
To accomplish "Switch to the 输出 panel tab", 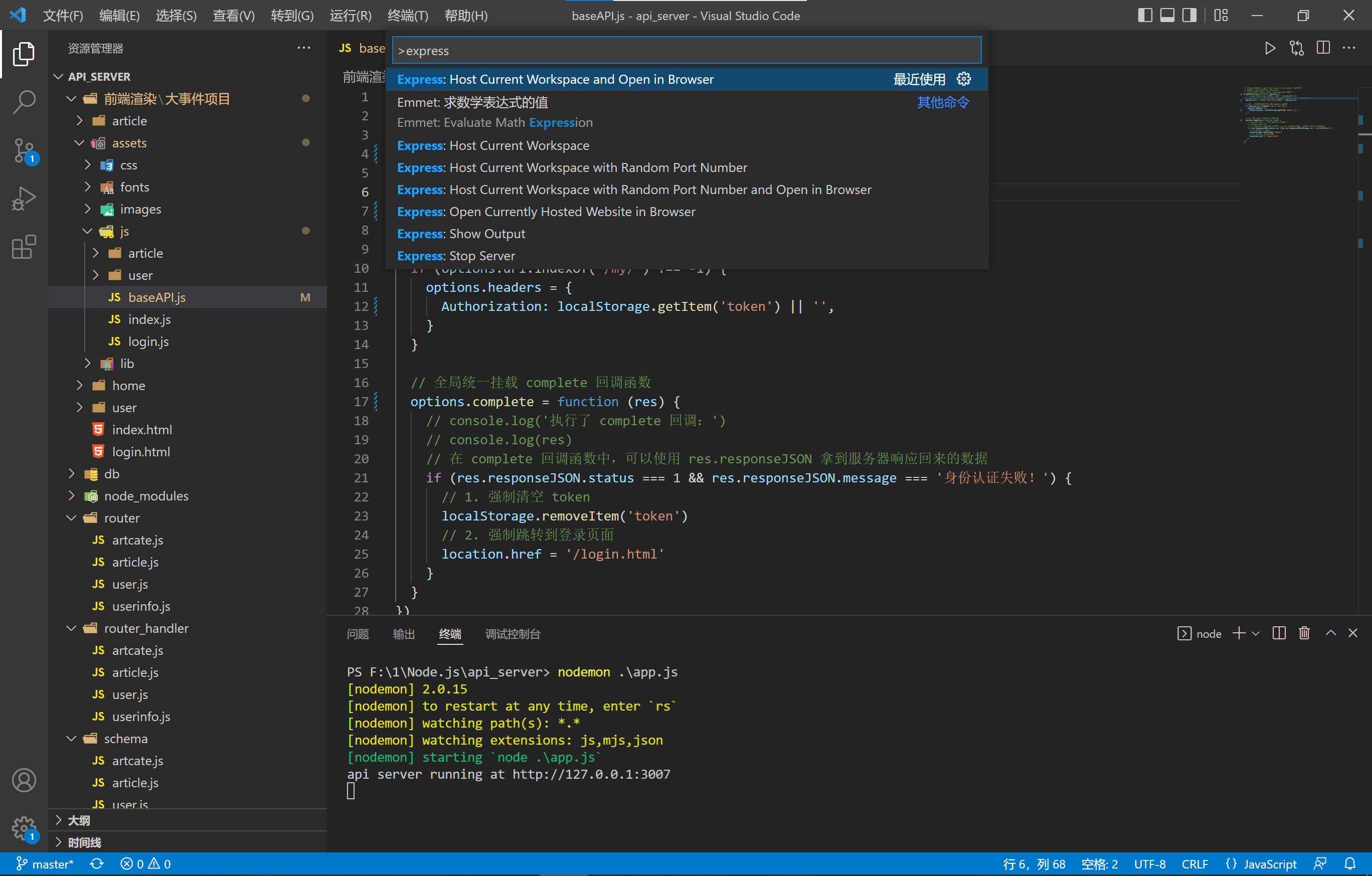I will click(x=403, y=634).
